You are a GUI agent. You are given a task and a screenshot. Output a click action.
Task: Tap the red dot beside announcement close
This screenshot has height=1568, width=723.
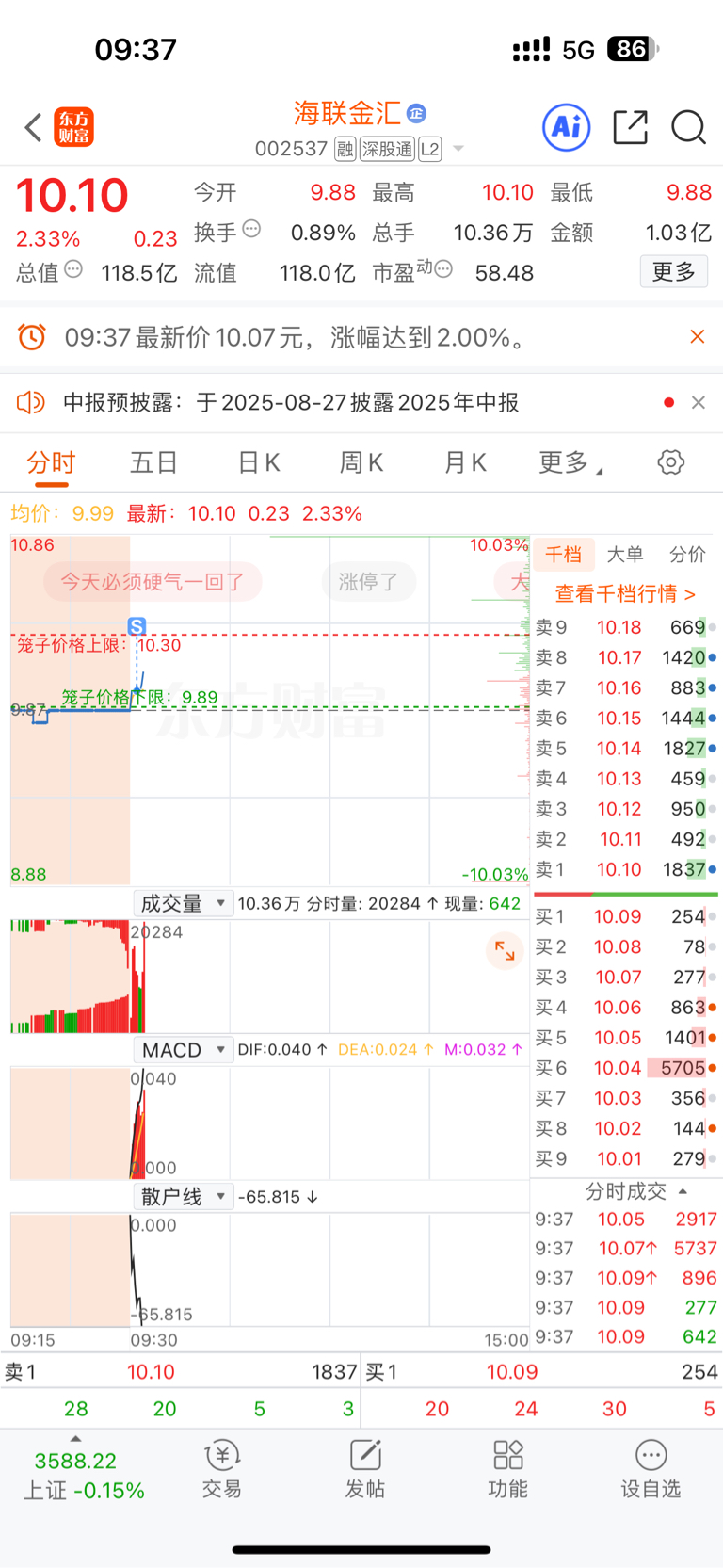[x=668, y=403]
